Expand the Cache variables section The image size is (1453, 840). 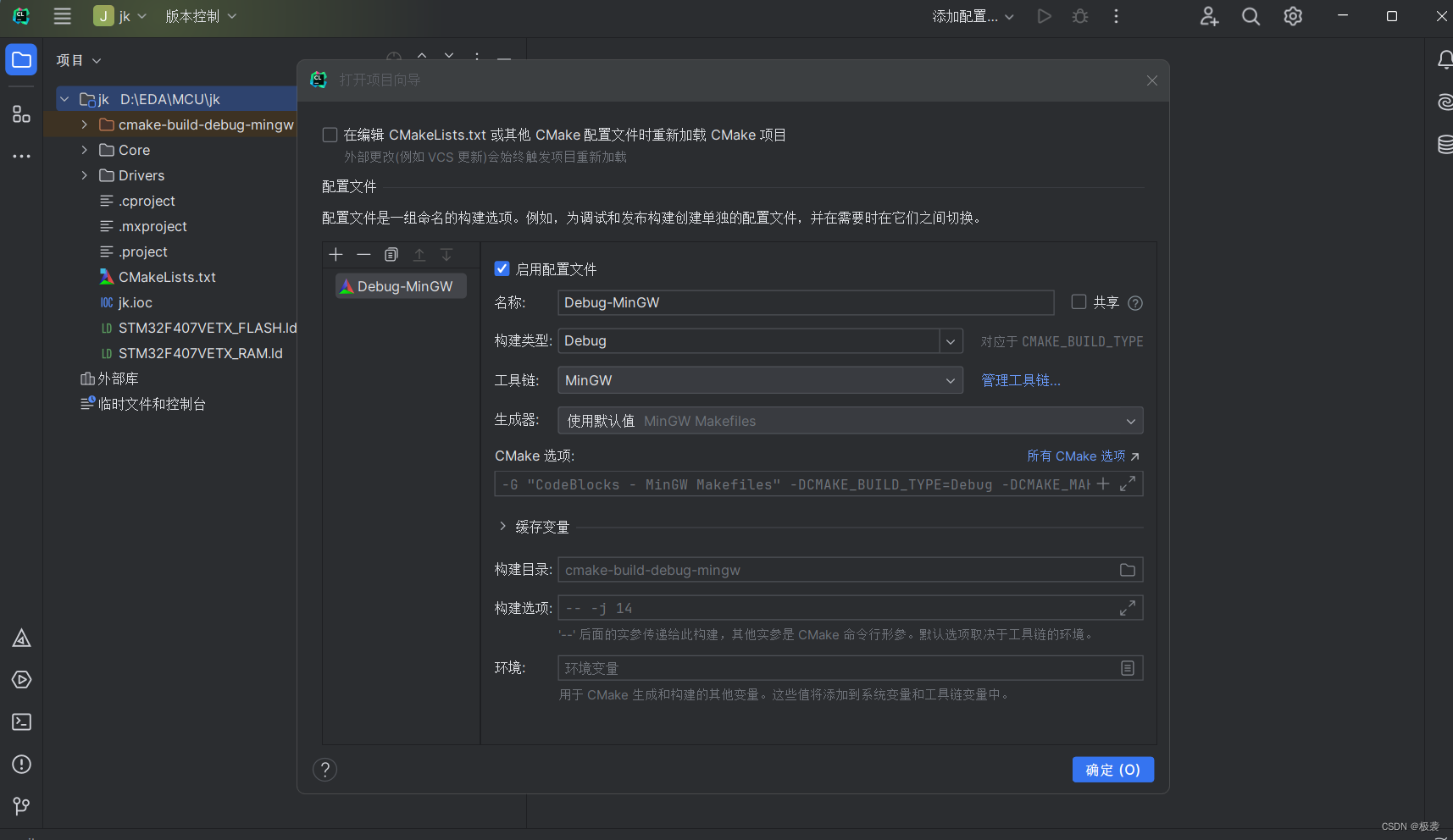[502, 527]
